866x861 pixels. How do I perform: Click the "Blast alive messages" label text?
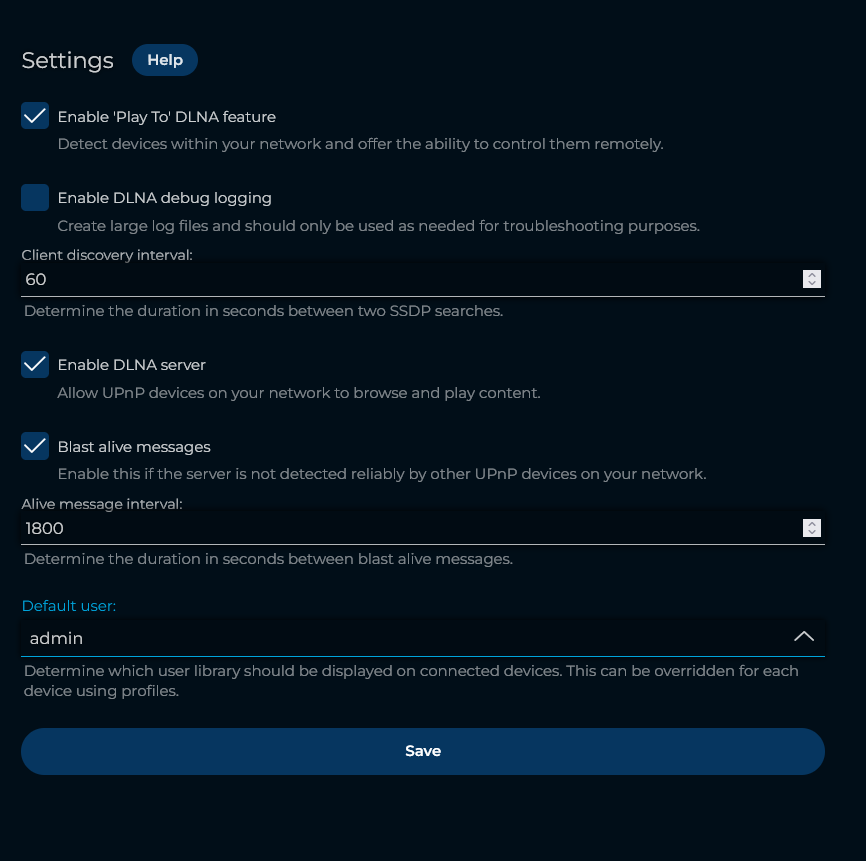pos(134,447)
